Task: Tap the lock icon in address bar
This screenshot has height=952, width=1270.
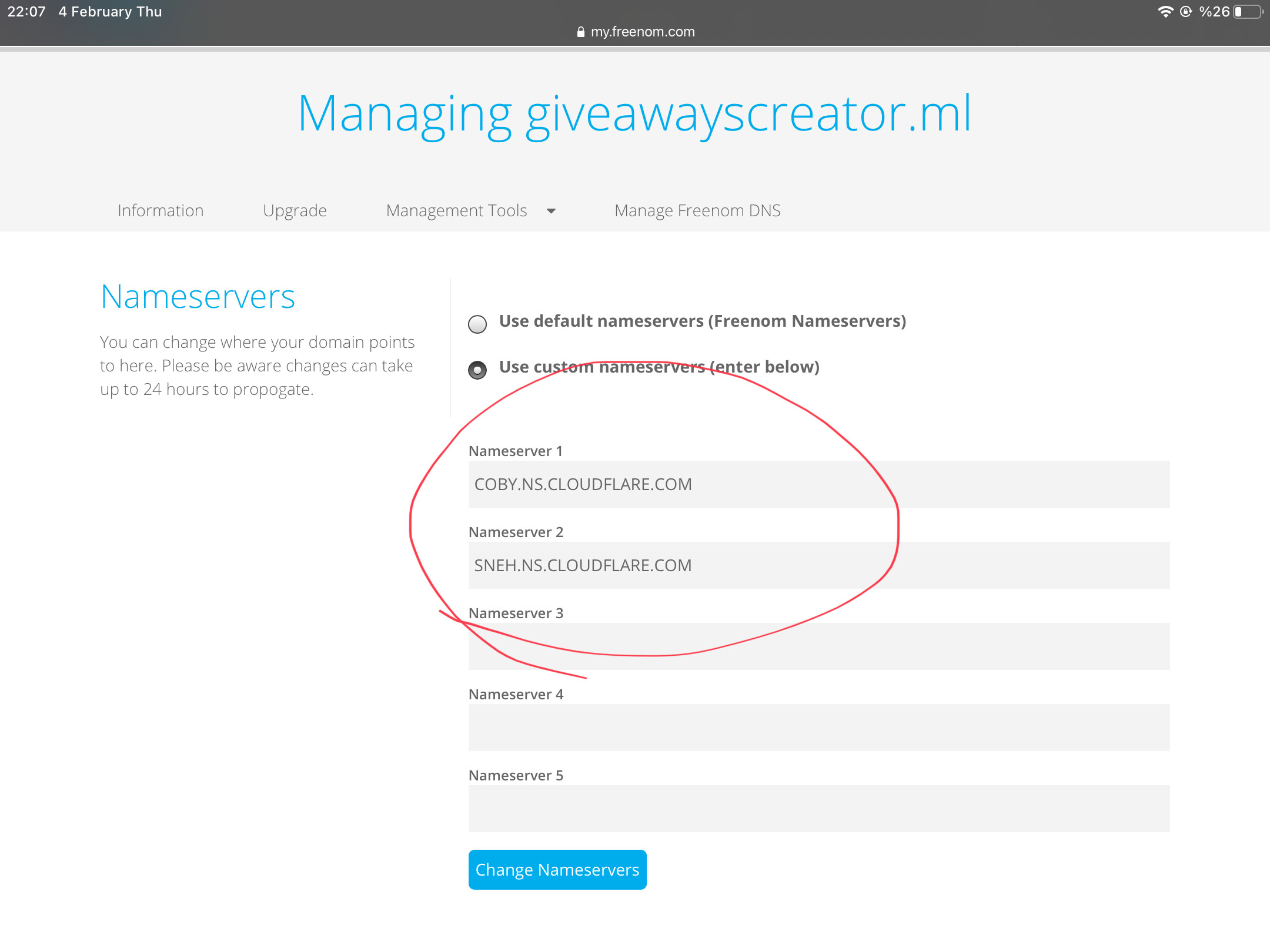Action: [x=581, y=32]
